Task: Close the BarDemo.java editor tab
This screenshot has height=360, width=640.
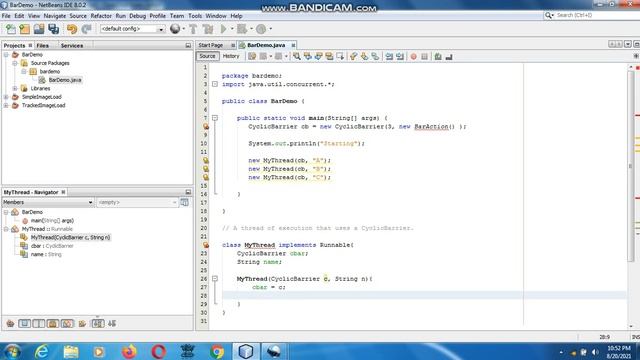Action: click(x=293, y=45)
